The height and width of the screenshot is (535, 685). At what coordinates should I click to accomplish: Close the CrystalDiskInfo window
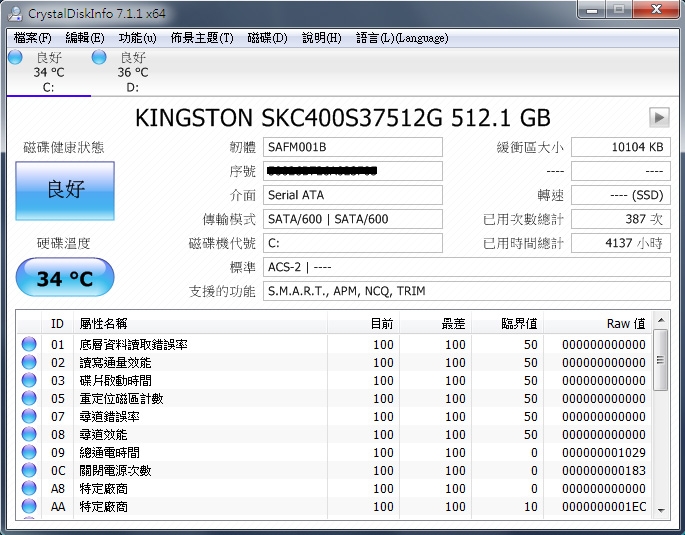pos(656,10)
